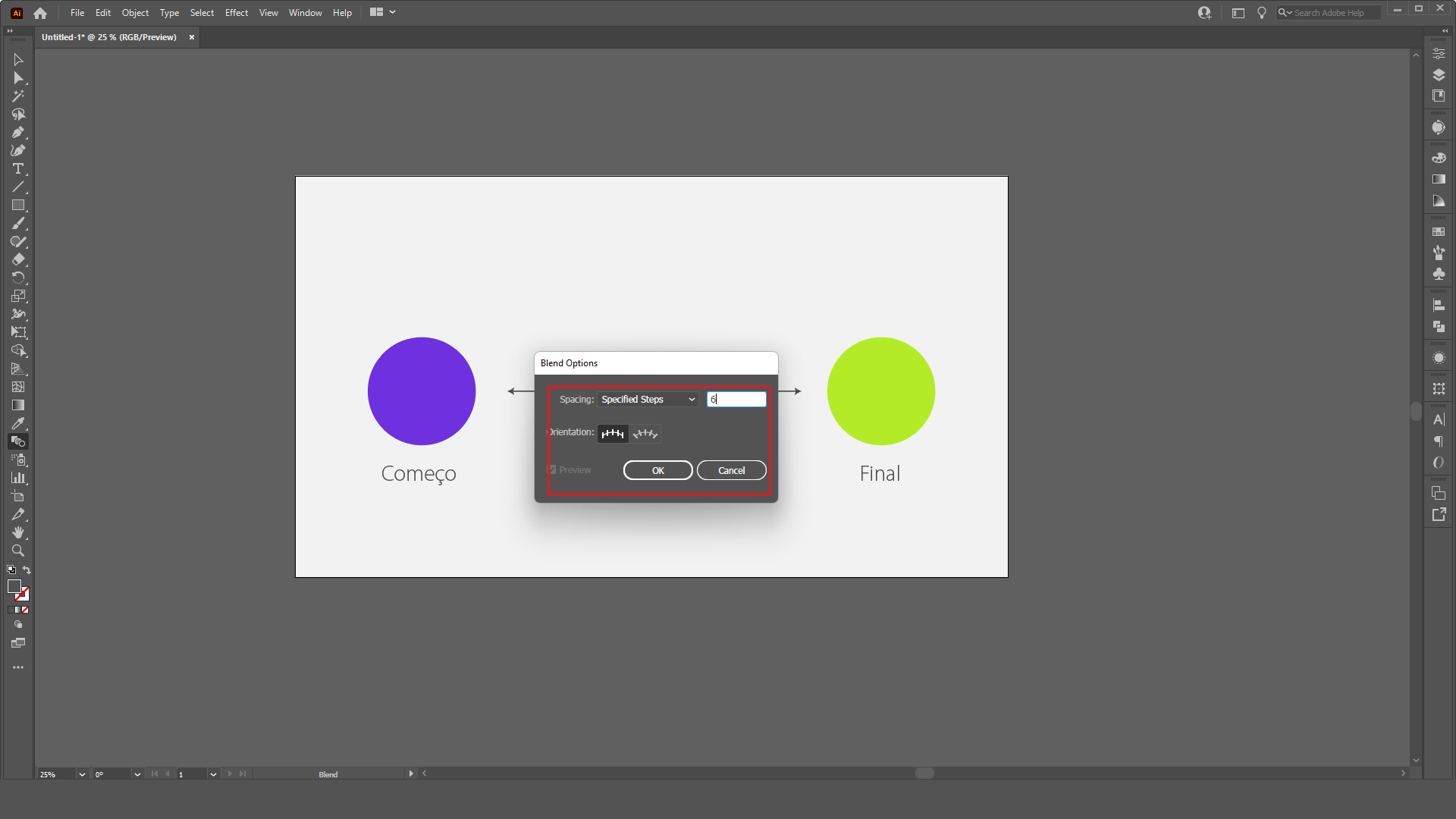Click the Fill color swatch
The height and width of the screenshot is (819, 1456).
14,586
